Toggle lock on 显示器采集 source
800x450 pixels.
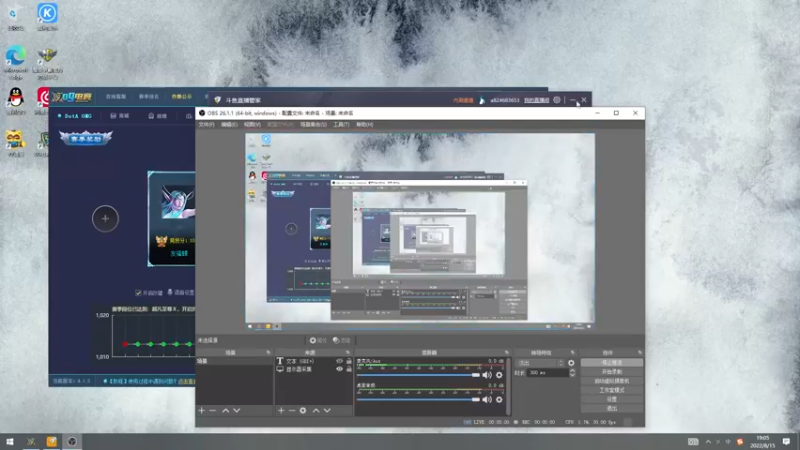point(349,369)
